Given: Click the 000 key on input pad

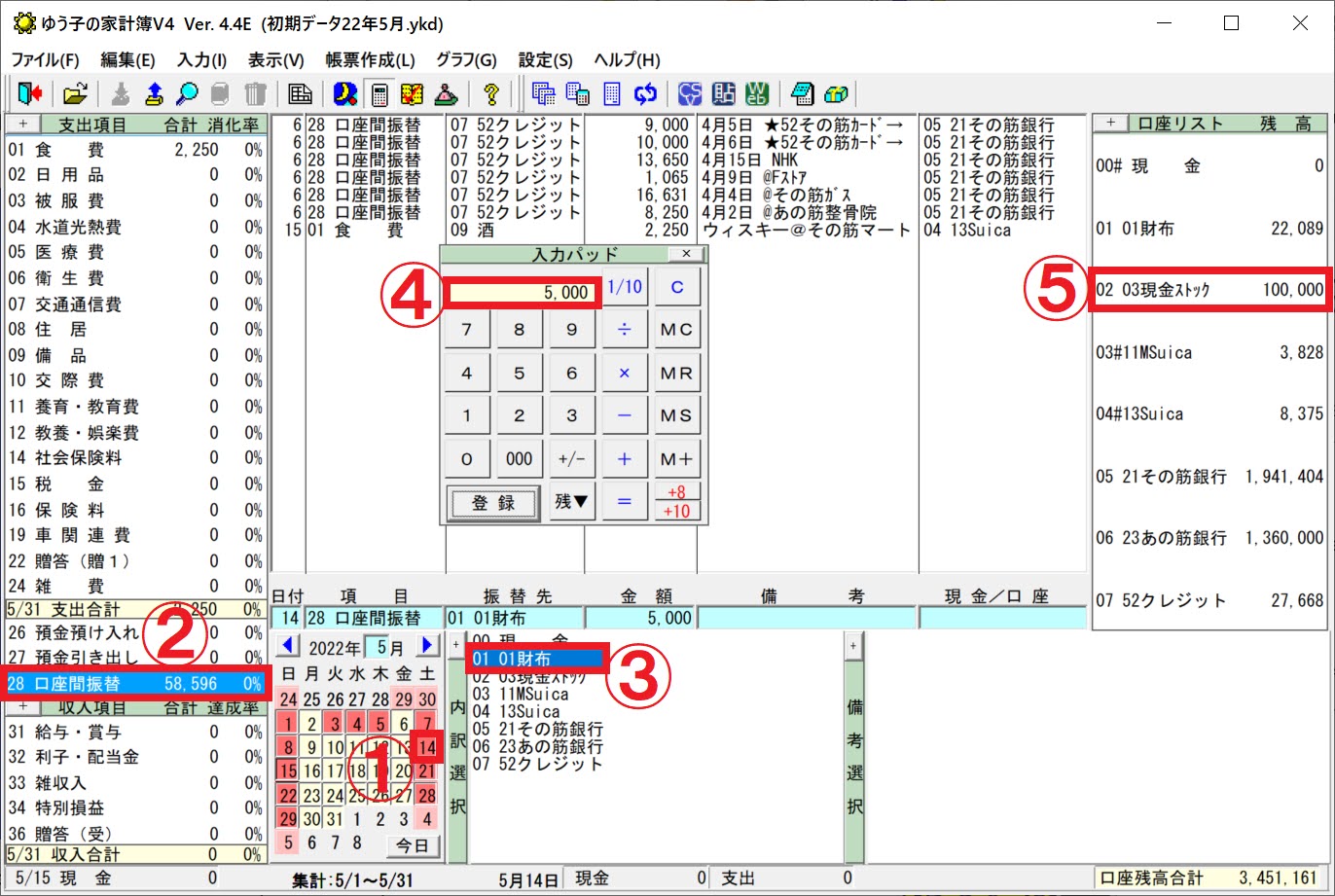Looking at the screenshot, I should 520,459.
